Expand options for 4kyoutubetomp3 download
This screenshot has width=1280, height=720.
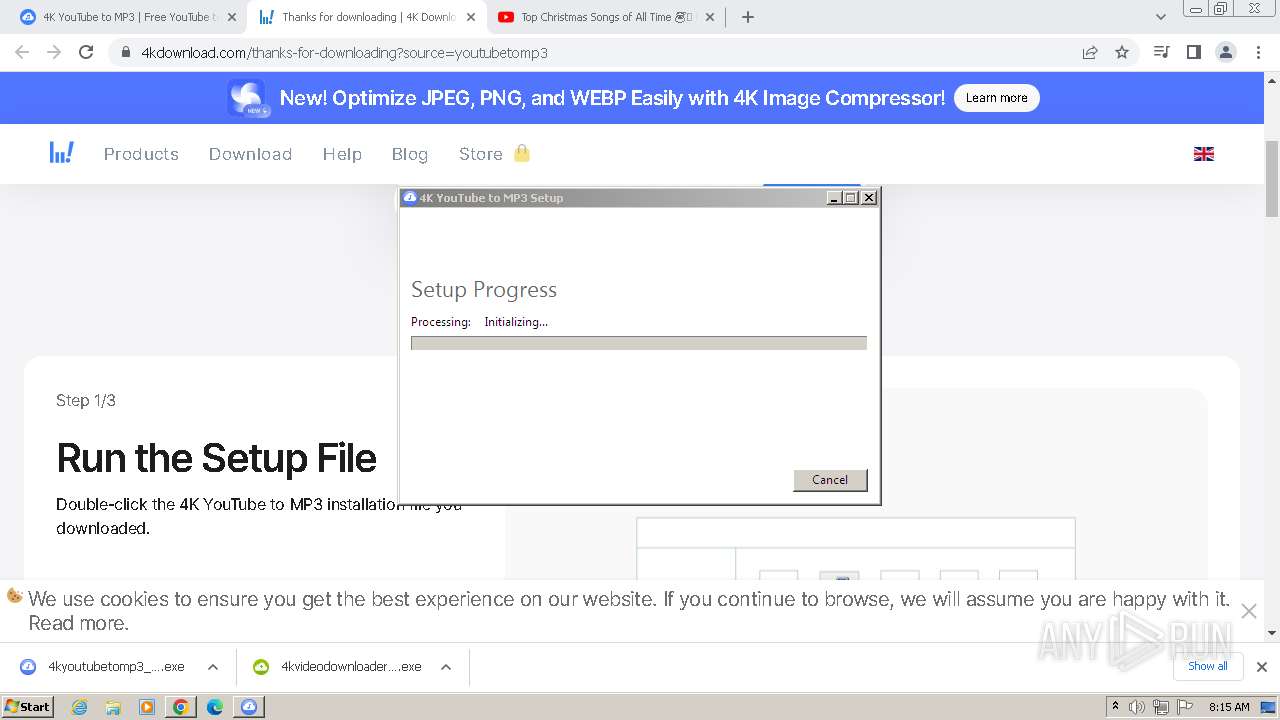pos(213,667)
